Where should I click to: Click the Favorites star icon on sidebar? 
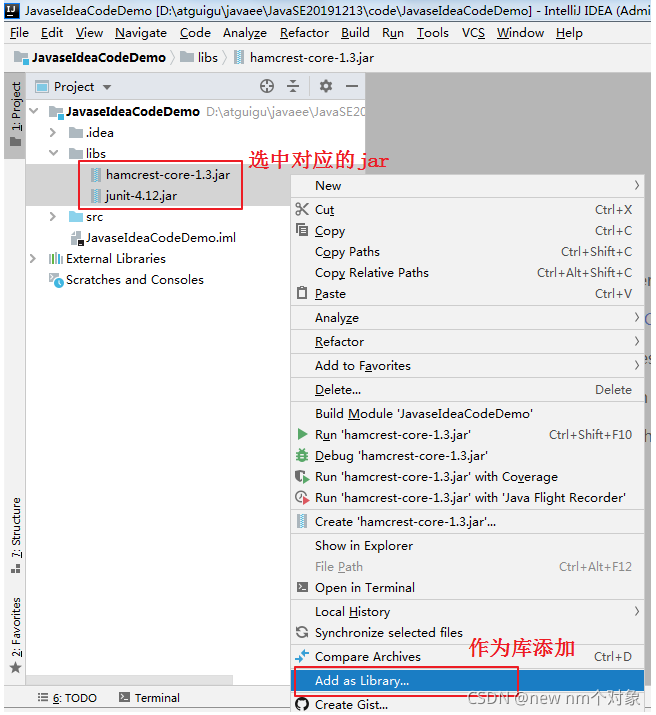[15, 668]
